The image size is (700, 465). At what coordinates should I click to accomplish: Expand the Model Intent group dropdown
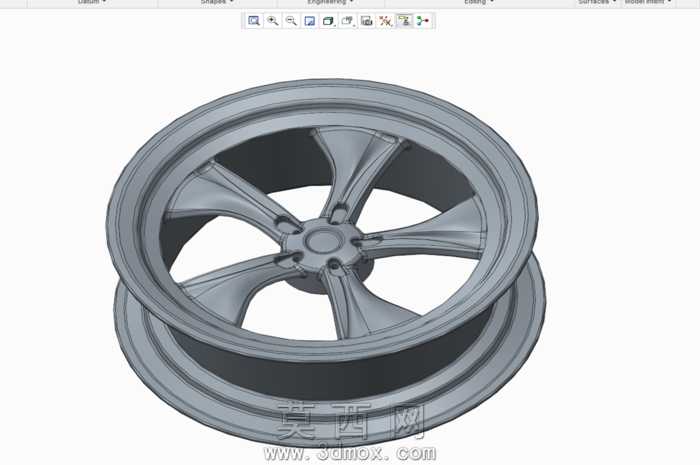(647, 2)
